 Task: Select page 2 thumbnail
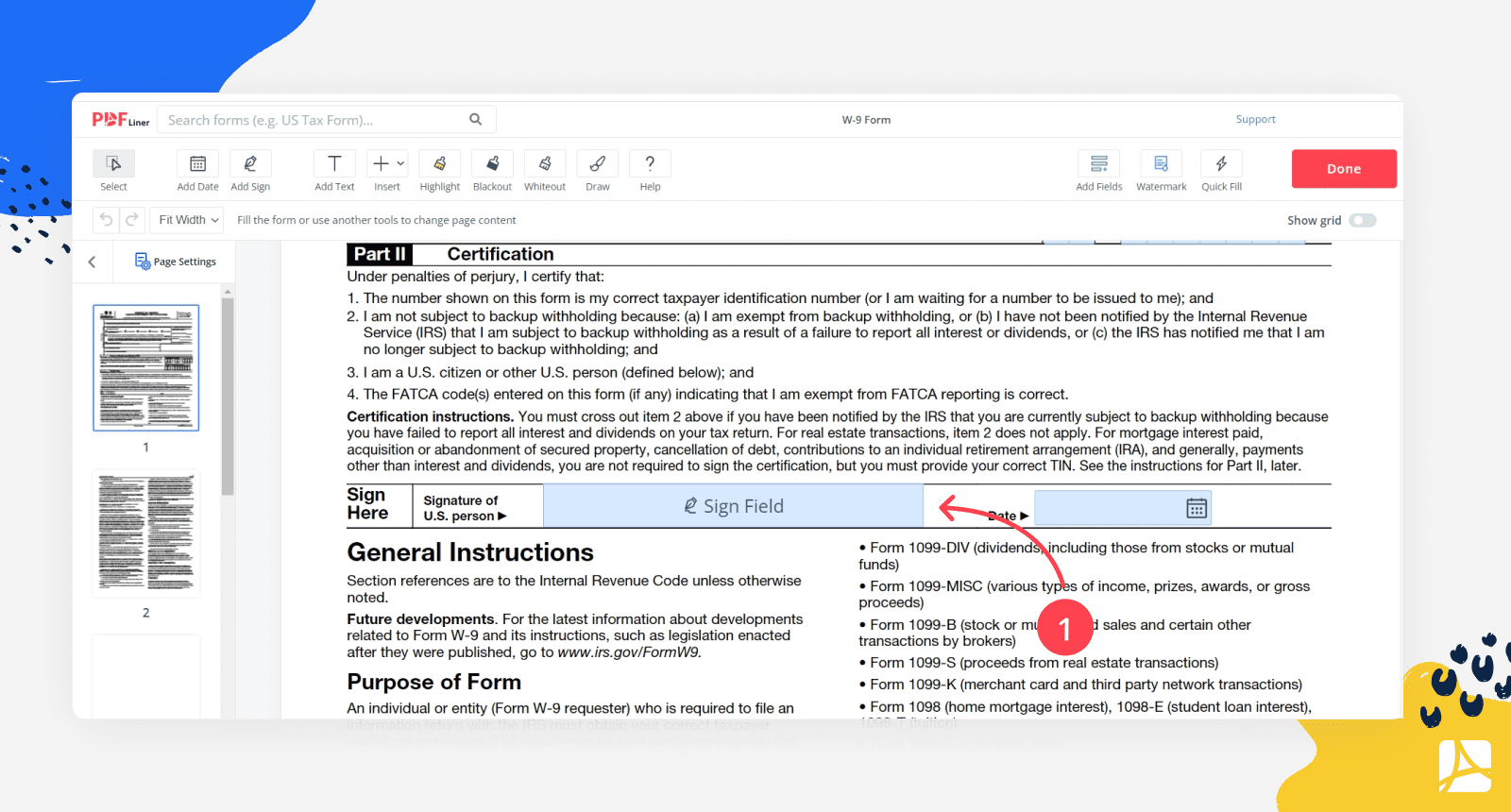[x=145, y=533]
